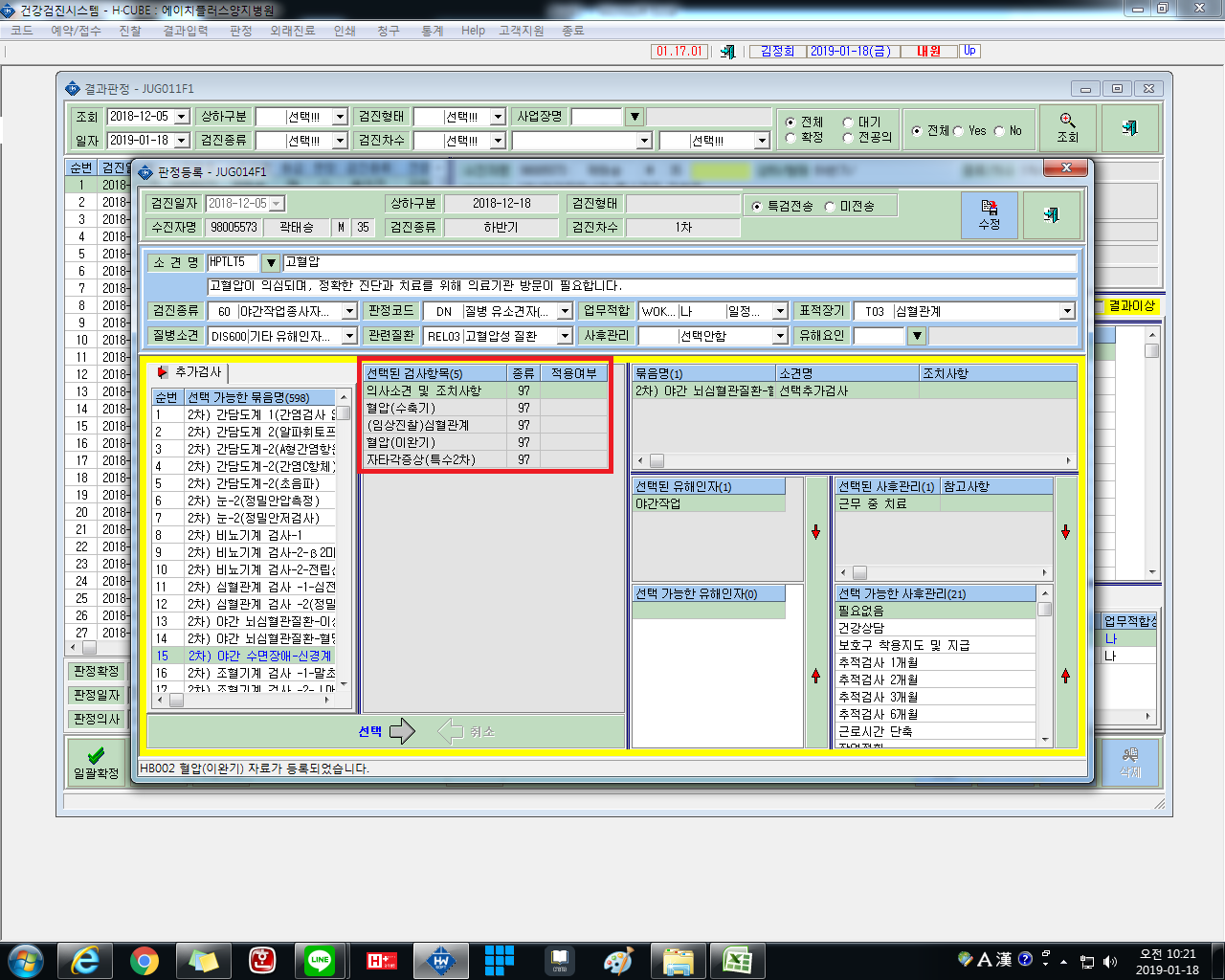Open the 검진종류 야간작업종사자 dropdown
The width and height of the screenshot is (1225, 980).
349,311
